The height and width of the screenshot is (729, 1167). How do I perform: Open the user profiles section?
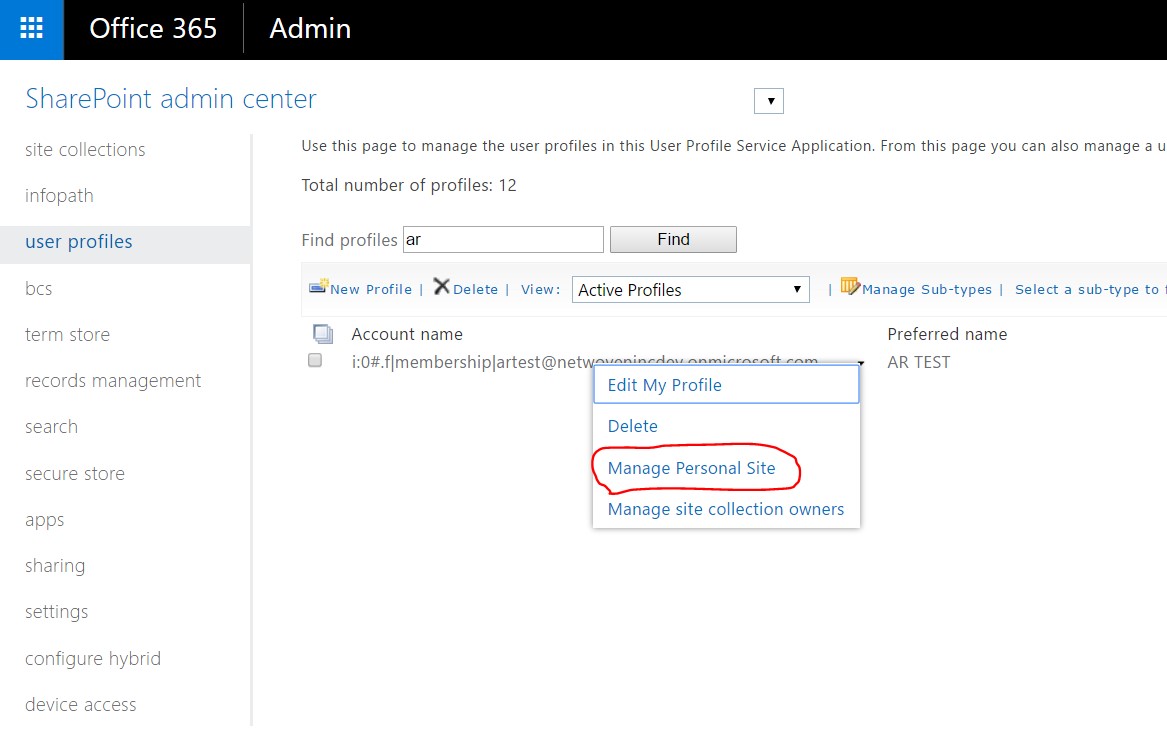coord(78,241)
